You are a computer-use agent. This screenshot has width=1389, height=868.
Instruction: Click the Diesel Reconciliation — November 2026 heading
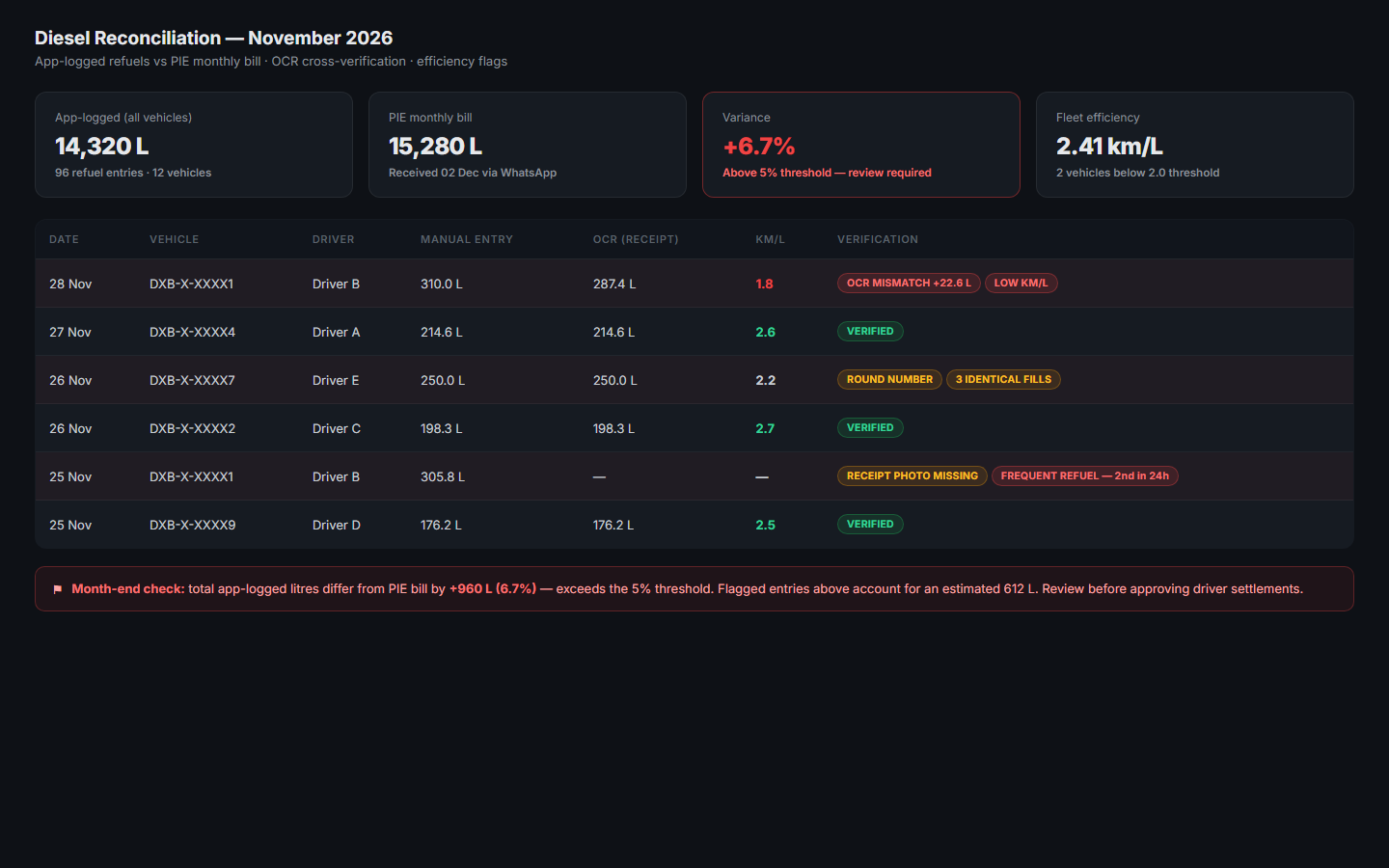(214, 38)
